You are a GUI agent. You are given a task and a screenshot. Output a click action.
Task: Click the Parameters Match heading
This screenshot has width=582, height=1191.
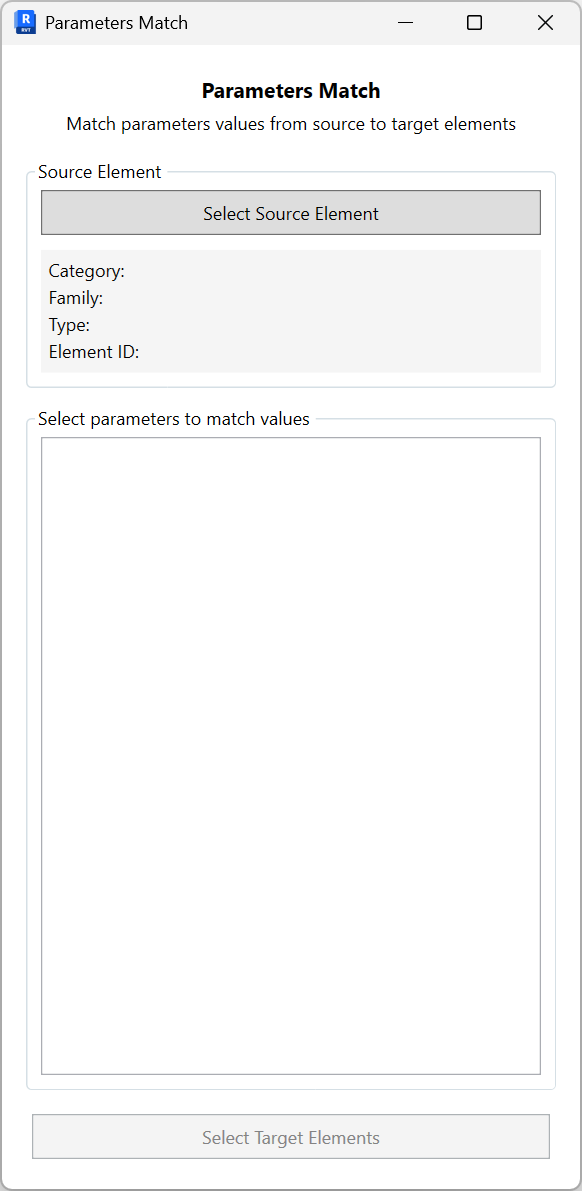click(x=291, y=90)
